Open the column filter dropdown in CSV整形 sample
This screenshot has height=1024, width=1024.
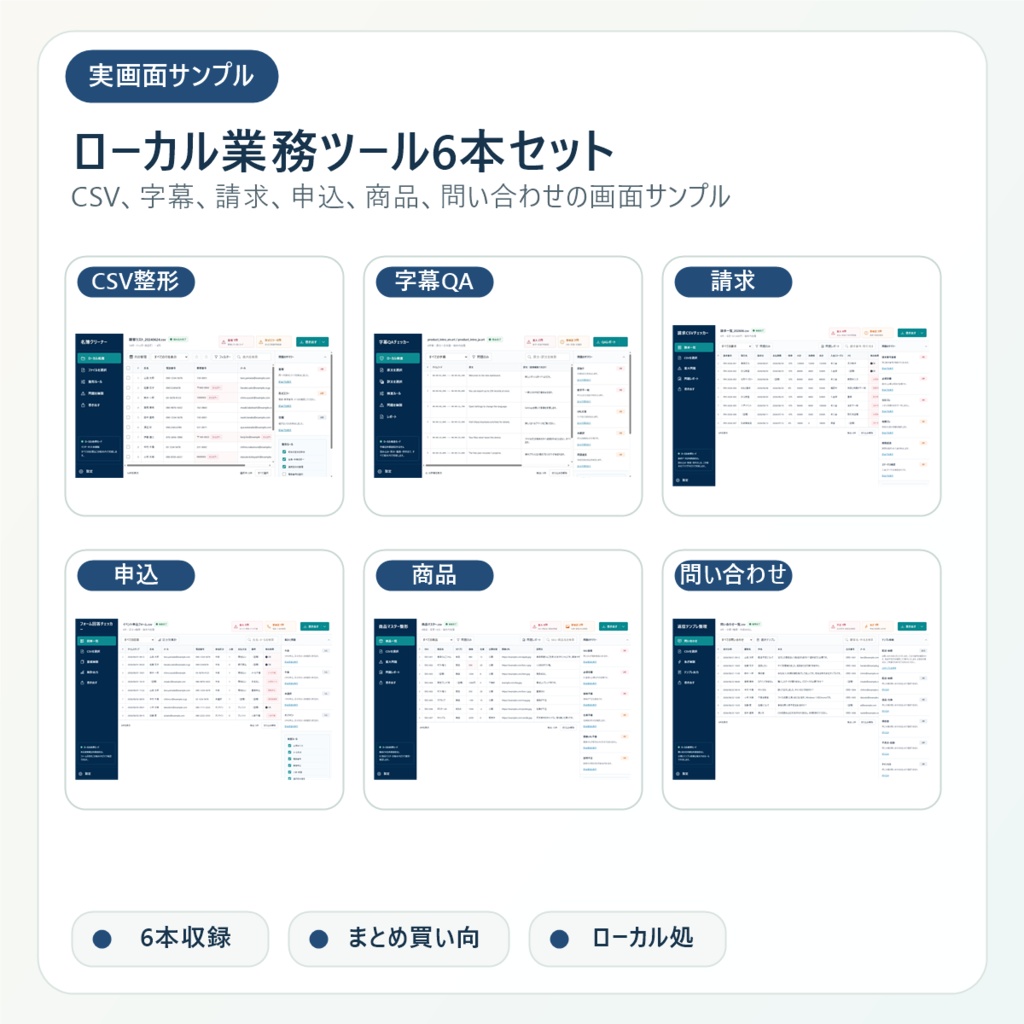[x=171, y=357]
